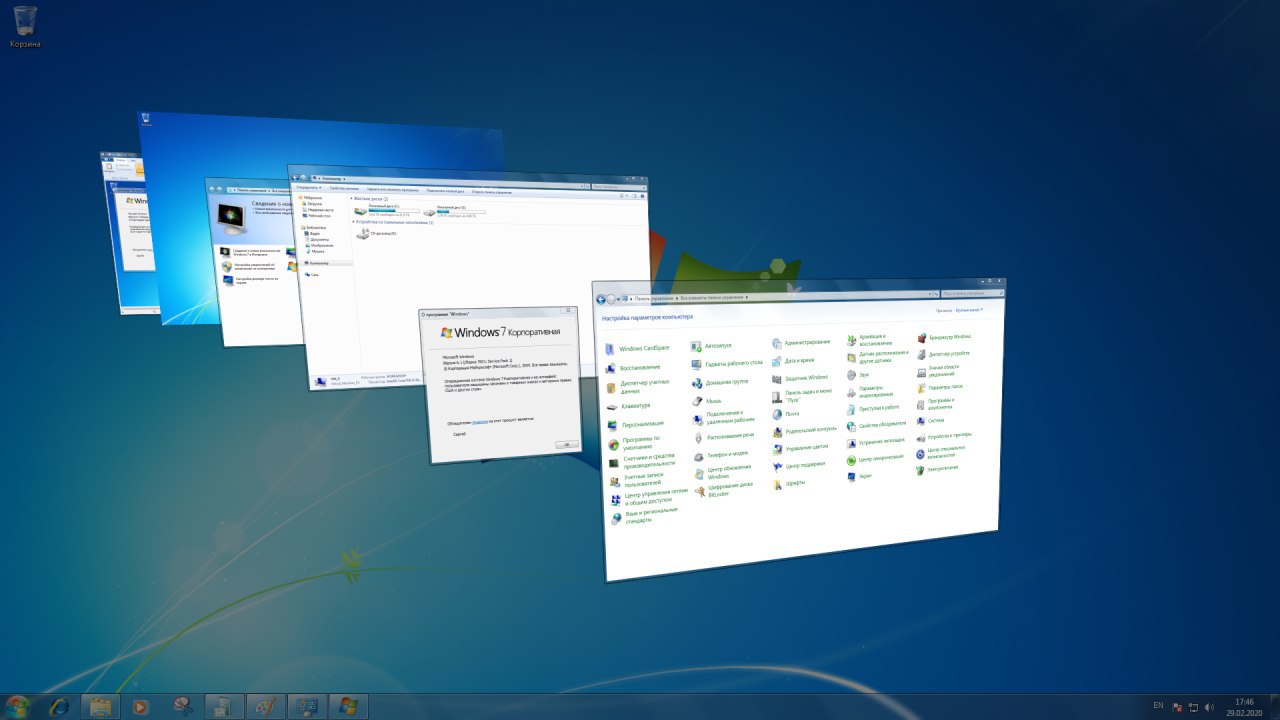Open the Start menu orb

tap(17, 706)
